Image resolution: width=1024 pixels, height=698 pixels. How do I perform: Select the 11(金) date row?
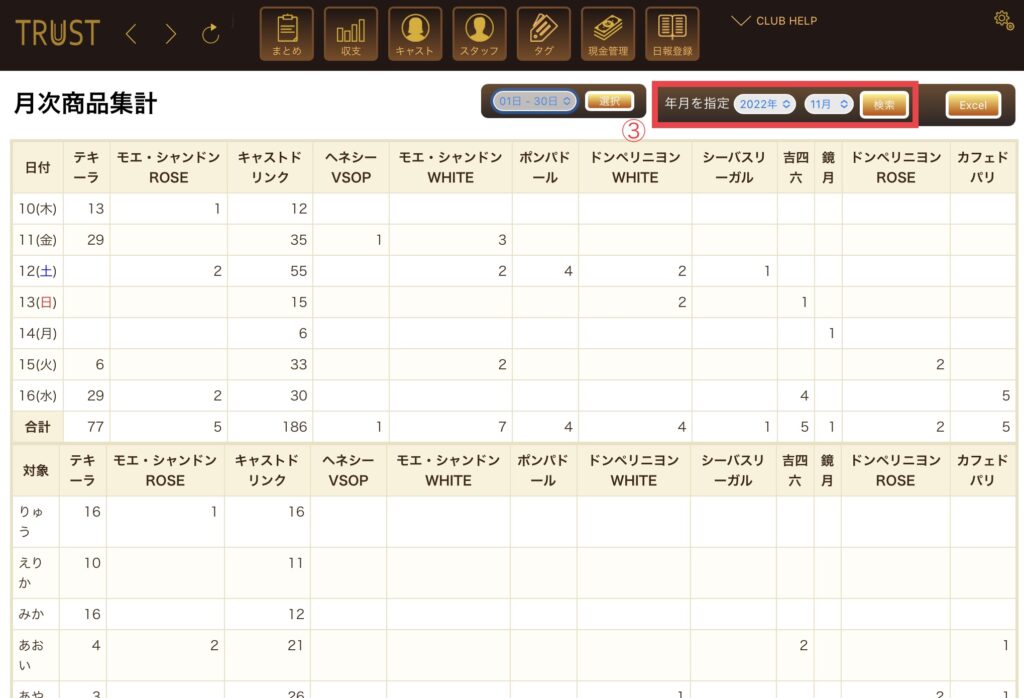tap(513, 240)
